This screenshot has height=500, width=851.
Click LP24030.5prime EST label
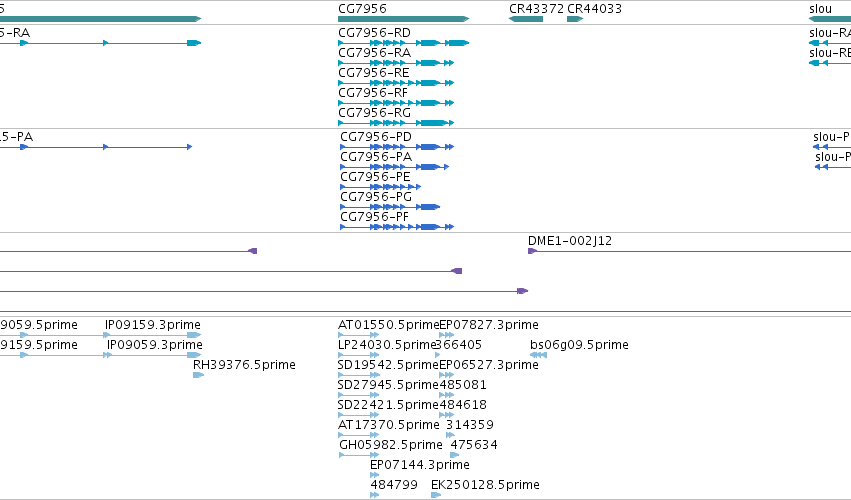pyautogui.click(x=388, y=345)
